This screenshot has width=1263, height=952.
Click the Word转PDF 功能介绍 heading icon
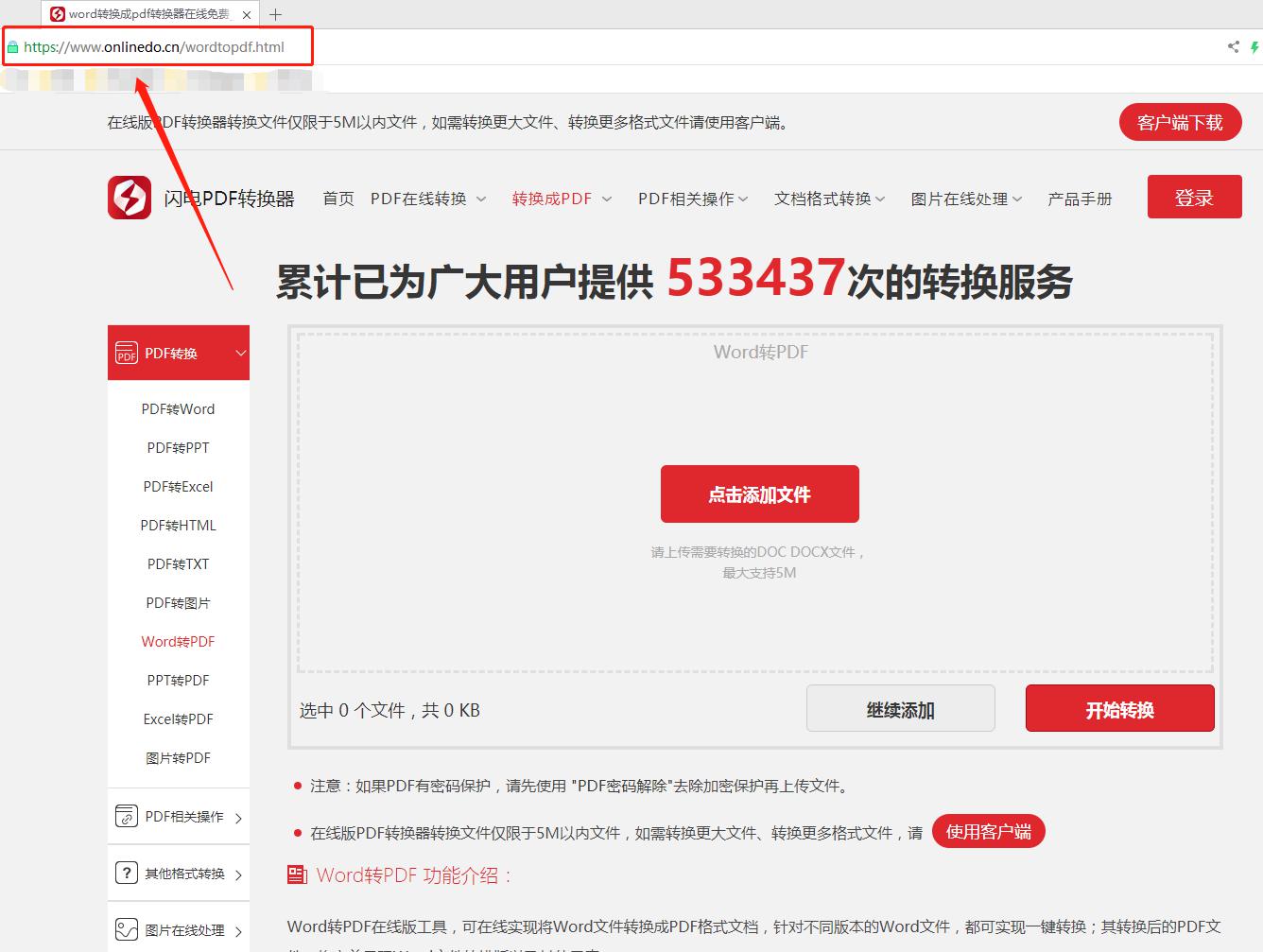[297, 875]
